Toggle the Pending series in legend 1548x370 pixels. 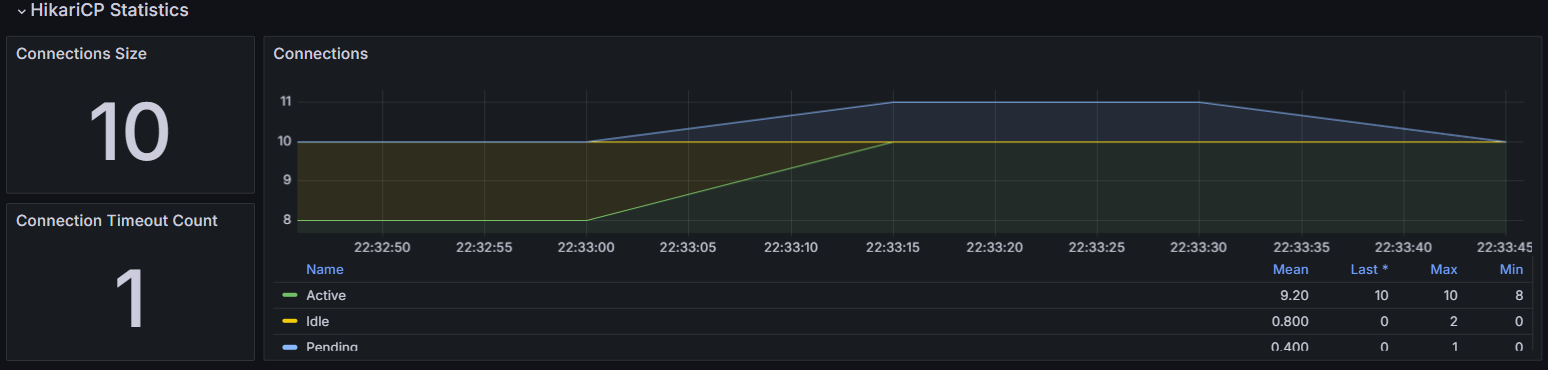(332, 346)
